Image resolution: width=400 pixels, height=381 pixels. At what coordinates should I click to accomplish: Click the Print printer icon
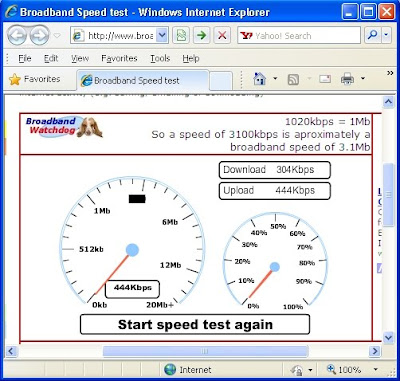point(347,79)
